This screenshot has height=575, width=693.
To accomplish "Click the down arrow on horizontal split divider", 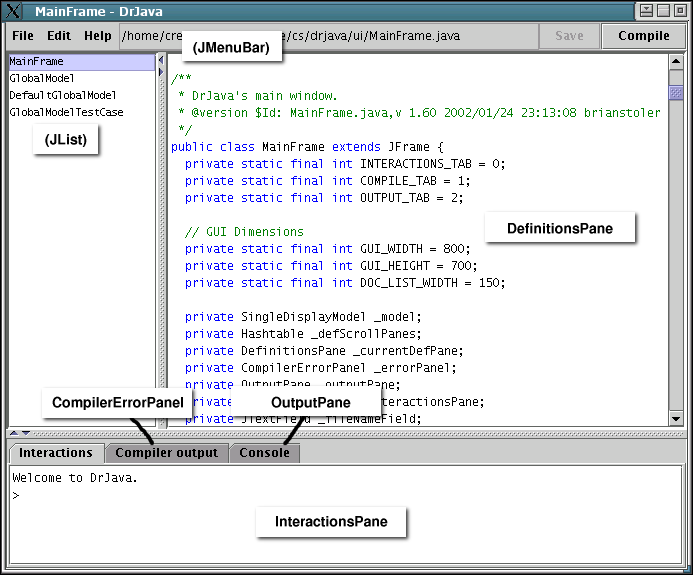I will tap(26, 433).
